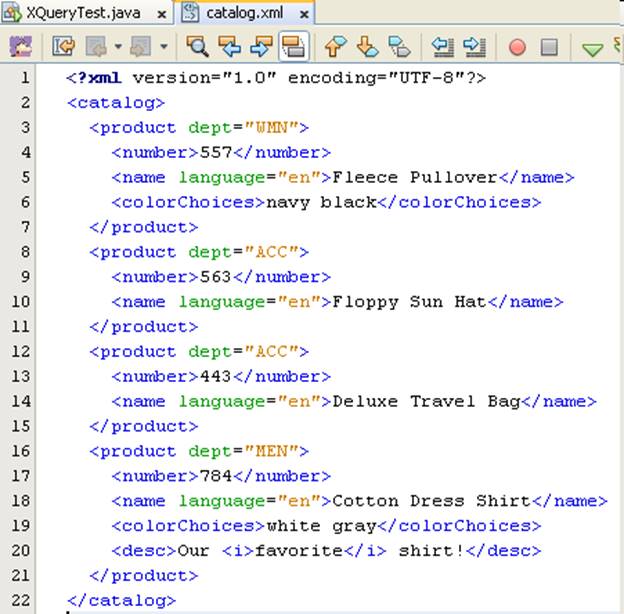Click the XML file icon on the catalog.xml tab
This screenshot has height=614, width=624.
[x=190, y=12]
